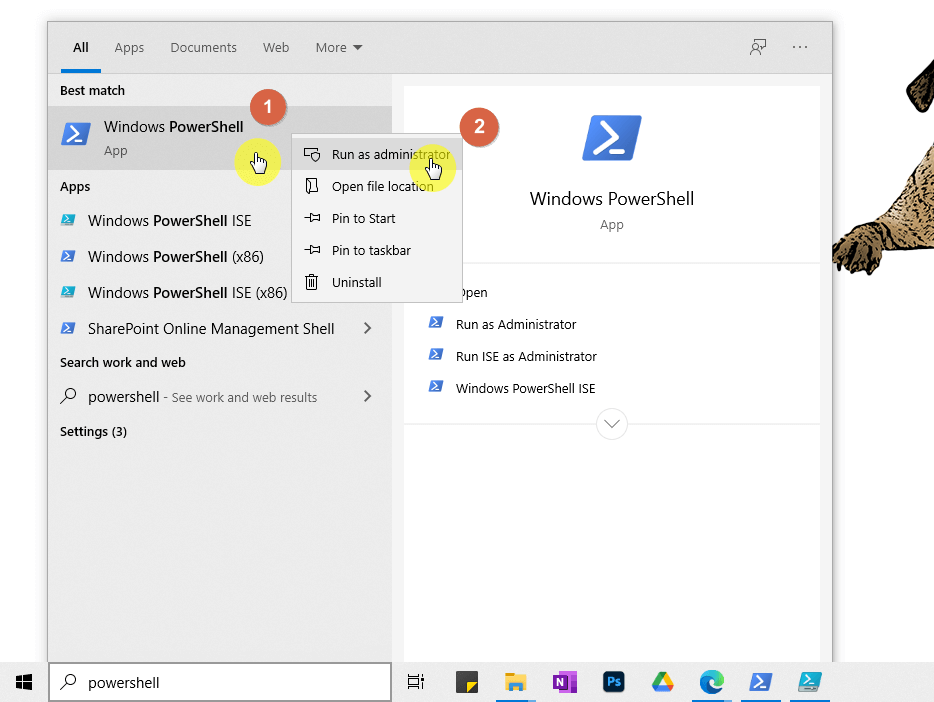
Task: Click the Windows PowerShell (x86) list icon
Action: [68, 256]
